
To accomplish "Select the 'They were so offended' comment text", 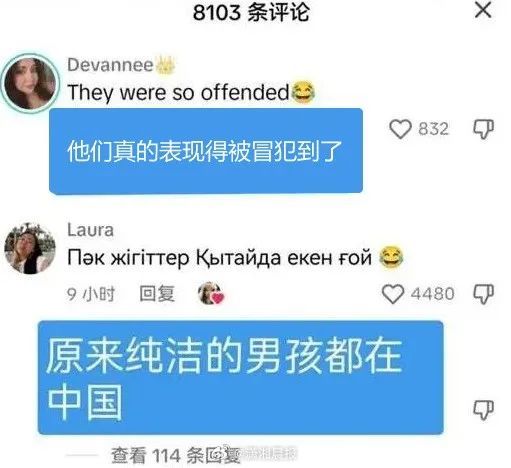I will (178, 92).
